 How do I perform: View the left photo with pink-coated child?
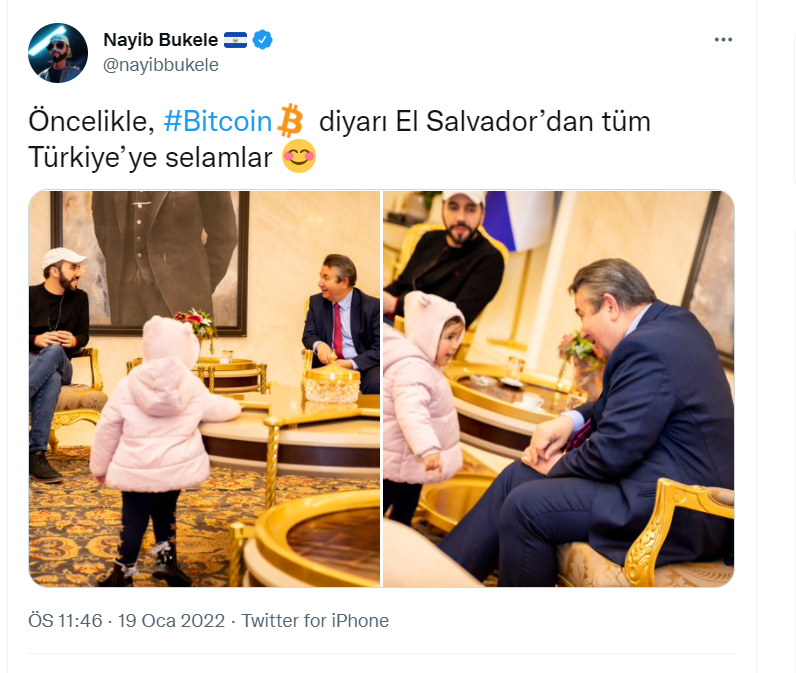(x=204, y=389)
